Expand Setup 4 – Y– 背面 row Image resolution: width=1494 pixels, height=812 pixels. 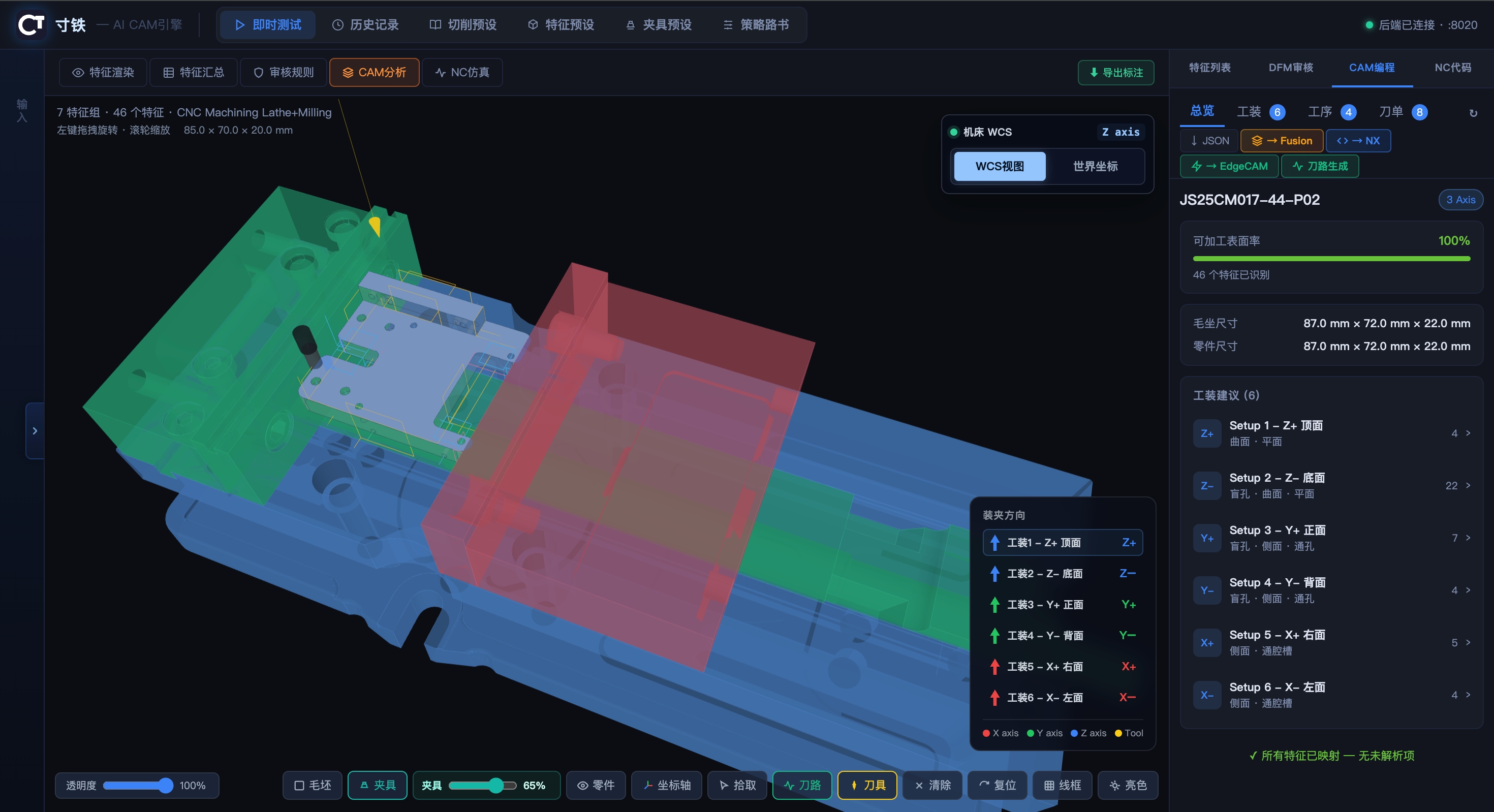[x=1331, y=590]
